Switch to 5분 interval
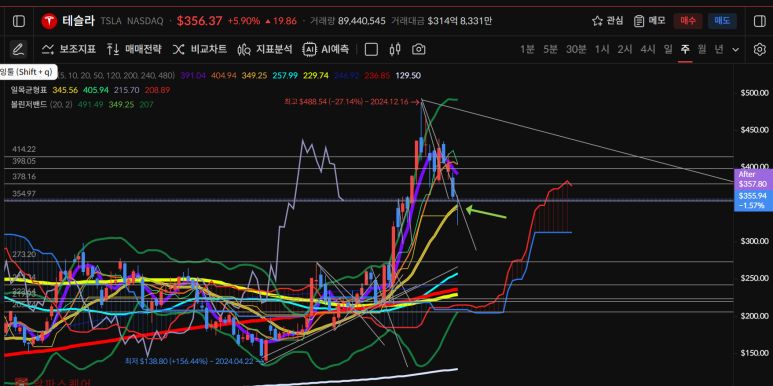 [x=550, y=49]
